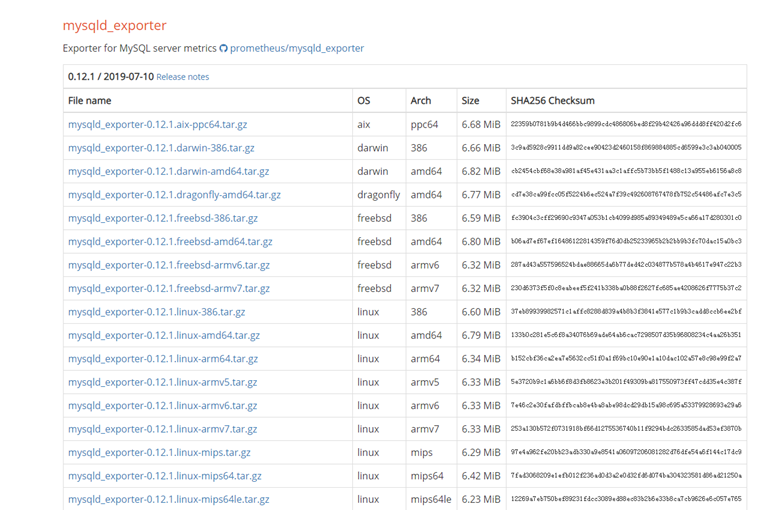773x510 pixels.
Task: Download mysqld_exporter-0.12.1.darwin-386.tar.gz
Action: coord(161,148)
